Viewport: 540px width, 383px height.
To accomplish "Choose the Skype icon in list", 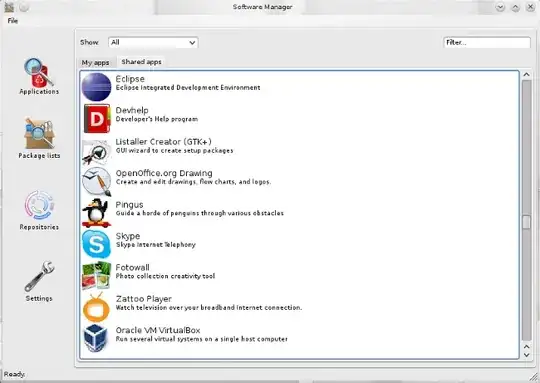I will 96,244.
